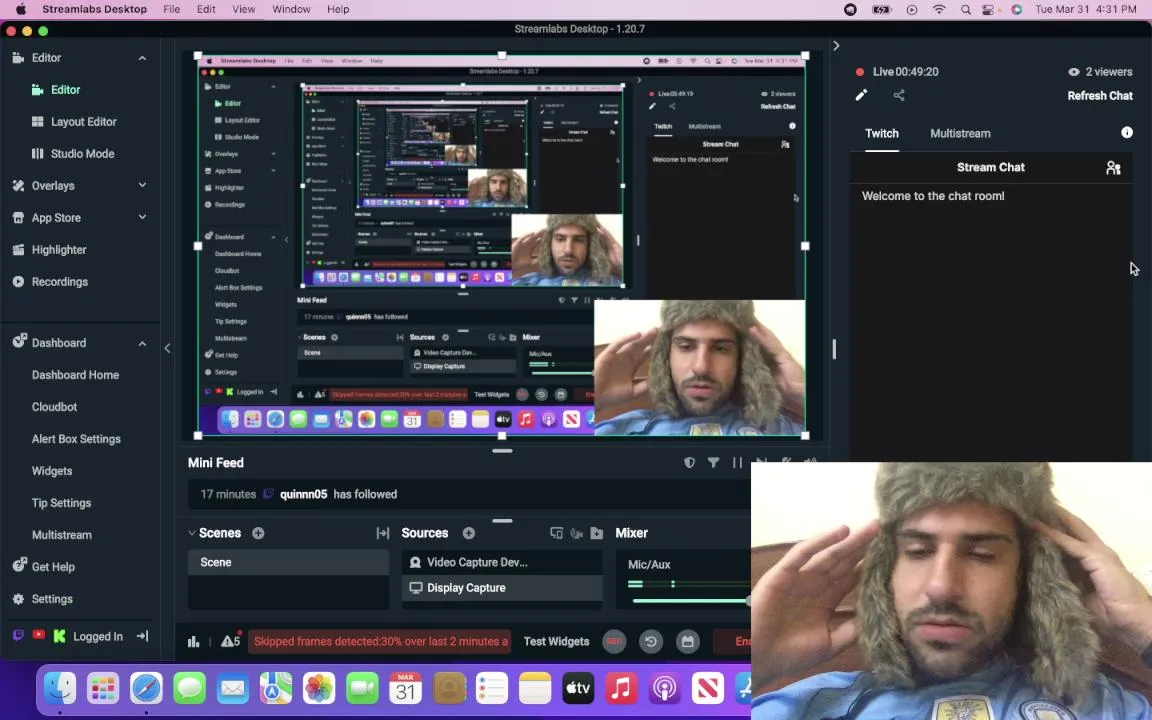The width and height of the screenshot is (1152, 720).
Task: Open Music from the Dock
Action: 621,688
